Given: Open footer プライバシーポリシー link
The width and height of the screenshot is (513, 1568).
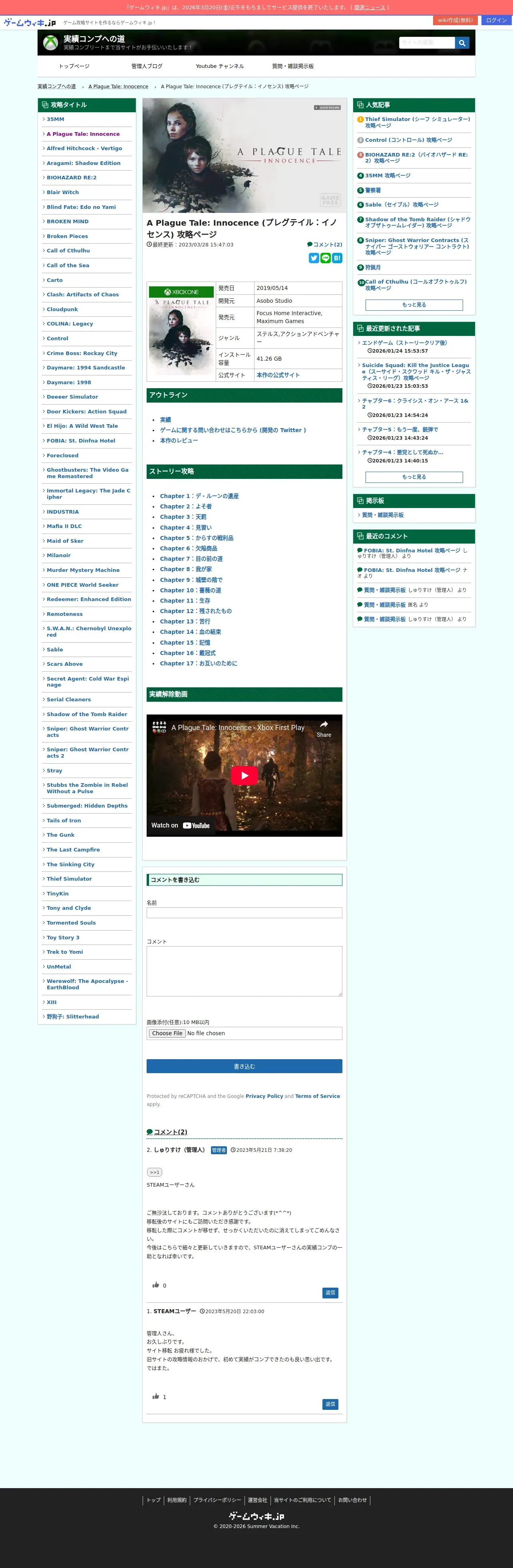Looking at the screenshot, I should pos(217,1500).
